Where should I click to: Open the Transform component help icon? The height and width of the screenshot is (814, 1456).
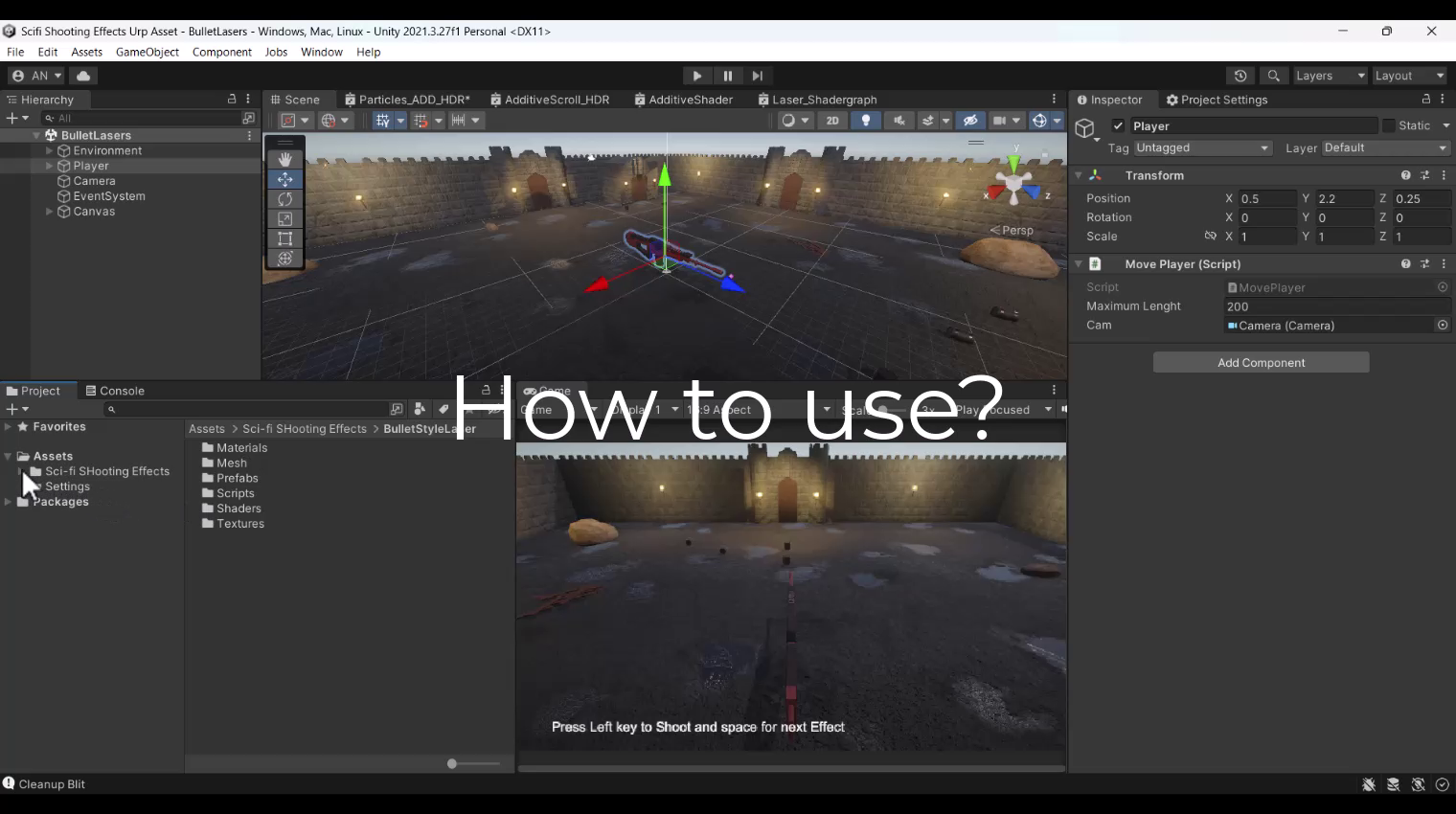(x=1405, y=176)
